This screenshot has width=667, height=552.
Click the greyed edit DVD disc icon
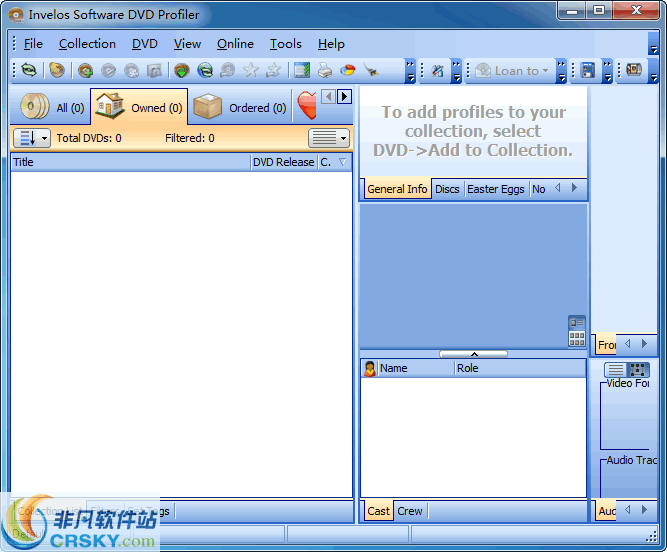108,70
